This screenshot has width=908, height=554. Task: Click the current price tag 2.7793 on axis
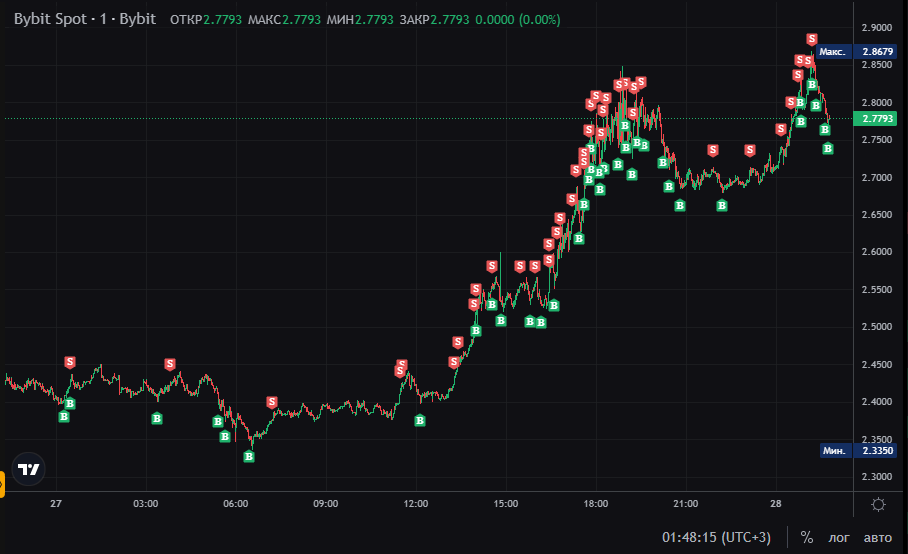[x=876, y=119]
